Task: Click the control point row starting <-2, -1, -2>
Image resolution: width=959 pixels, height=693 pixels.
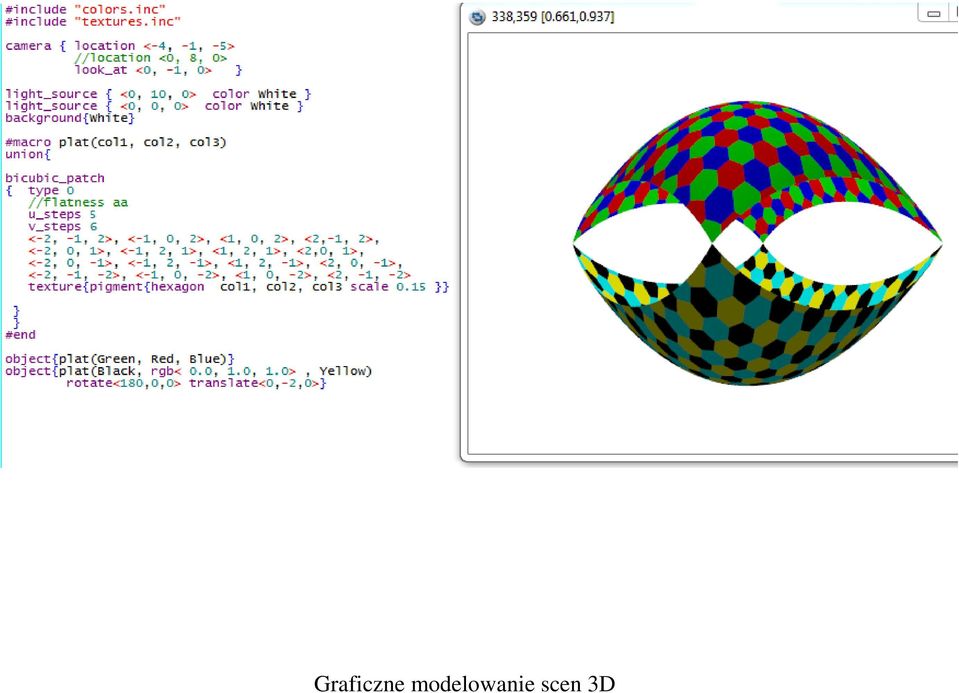Action: point(219,275)
